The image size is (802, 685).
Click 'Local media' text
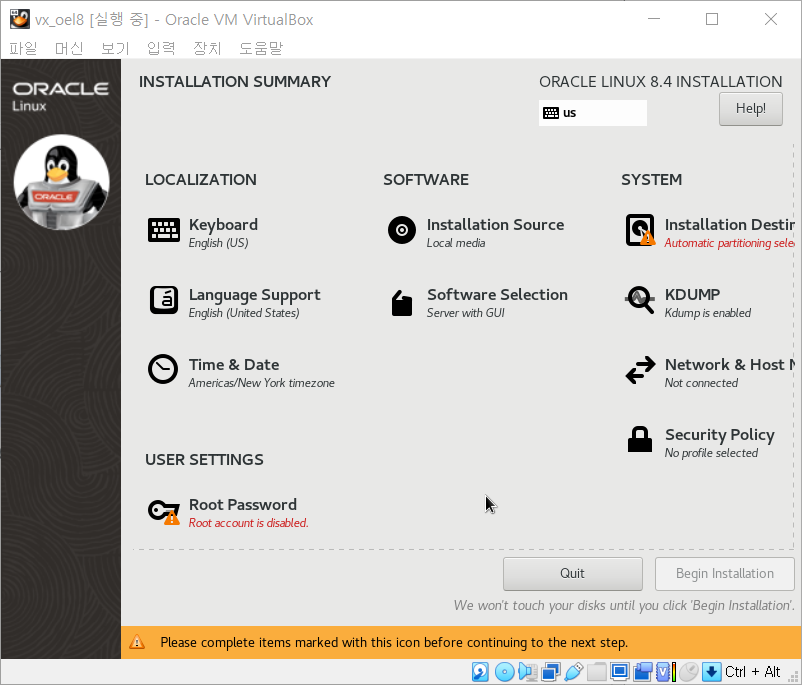point(456,243)
